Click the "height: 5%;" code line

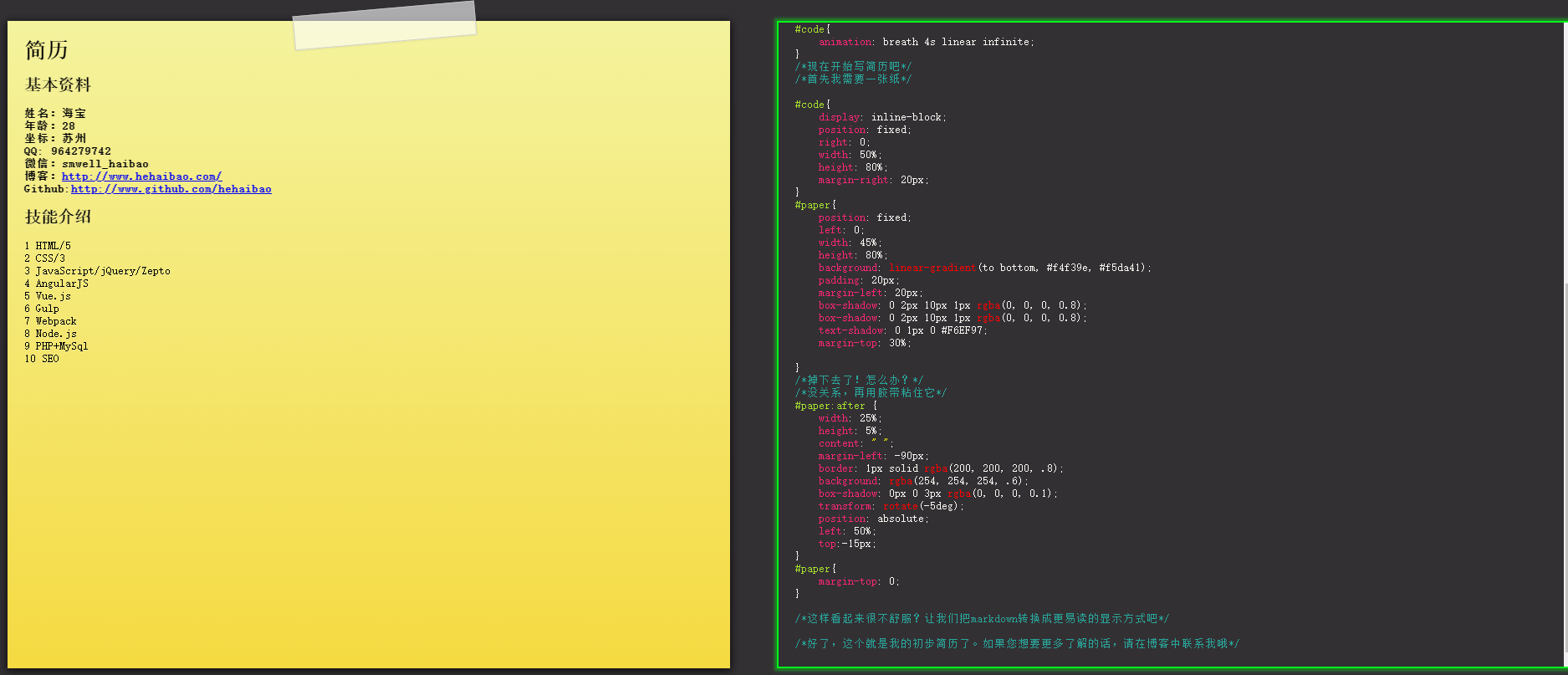pos(850,431)
